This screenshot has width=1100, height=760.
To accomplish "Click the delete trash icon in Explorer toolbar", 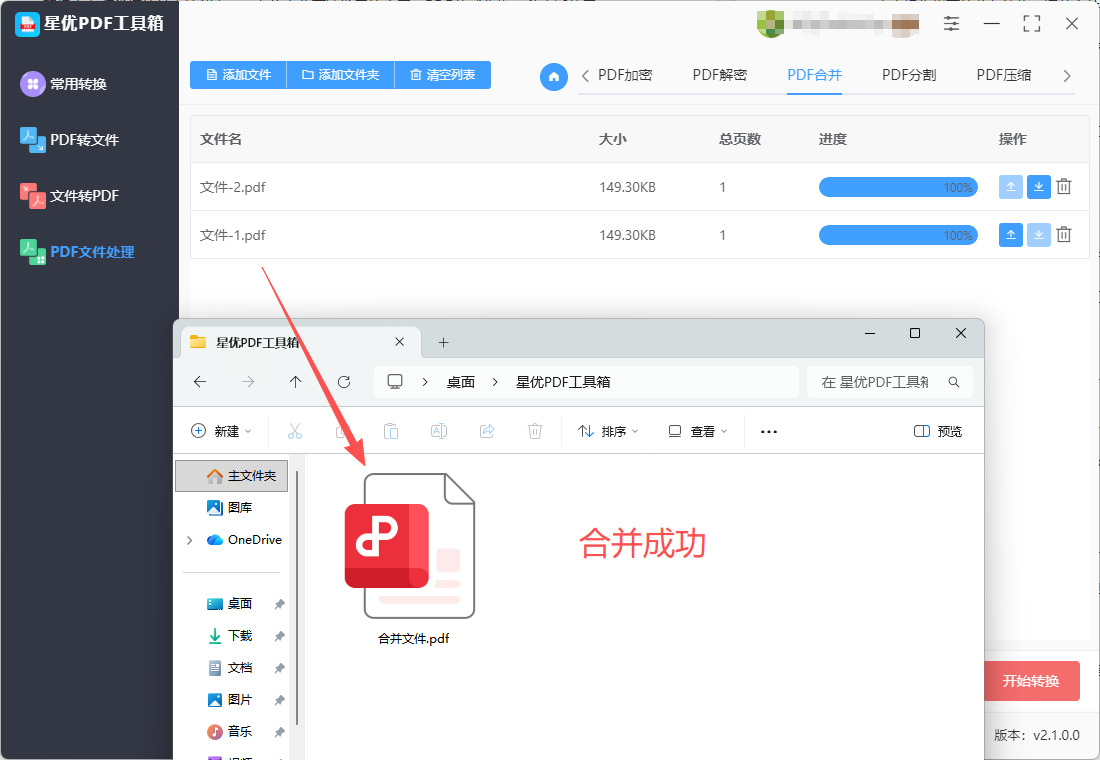I will tap(535, 431).
